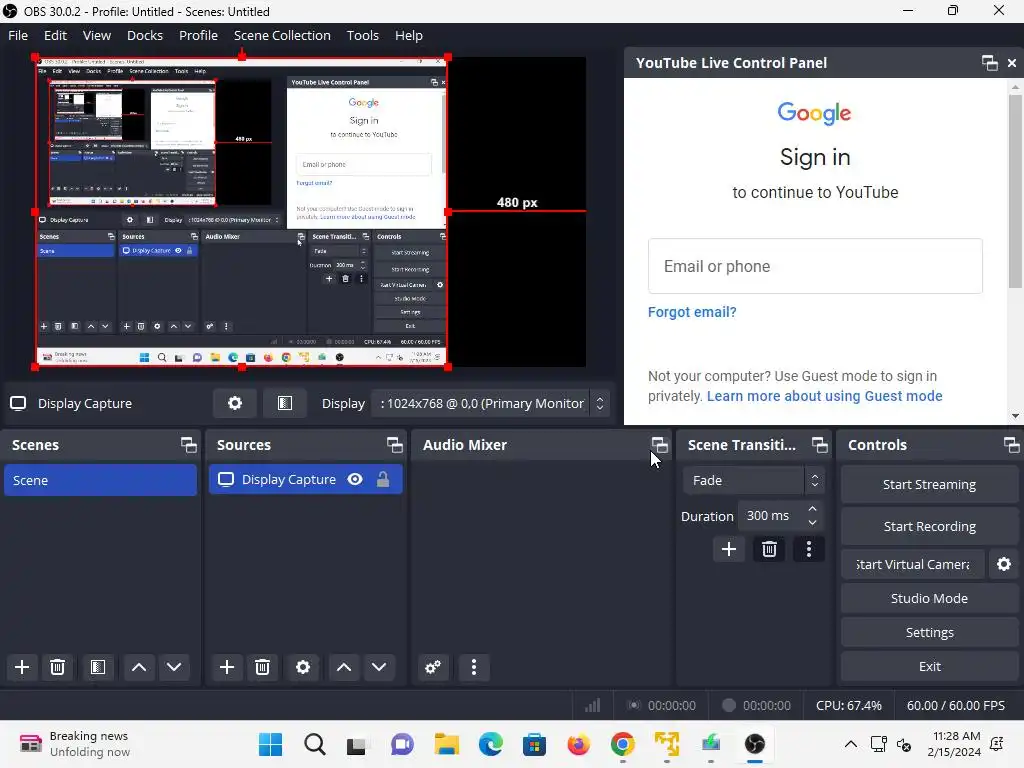Open the View menu

pyautogui.click(x=97, y=35)
